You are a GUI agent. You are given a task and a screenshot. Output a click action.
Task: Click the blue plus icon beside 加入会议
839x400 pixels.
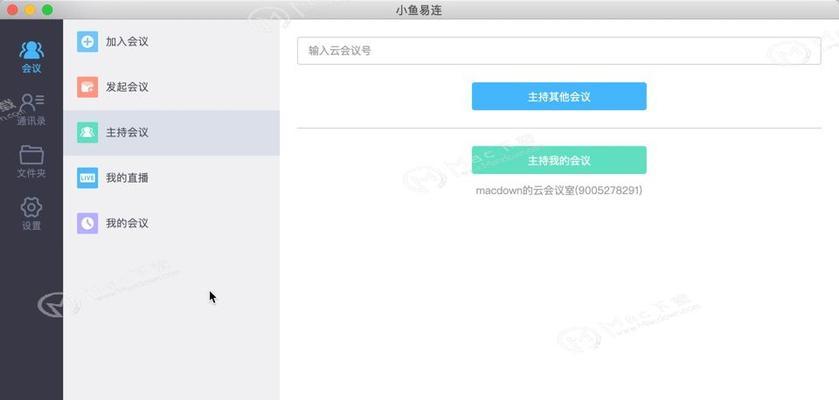coord(87,42)
